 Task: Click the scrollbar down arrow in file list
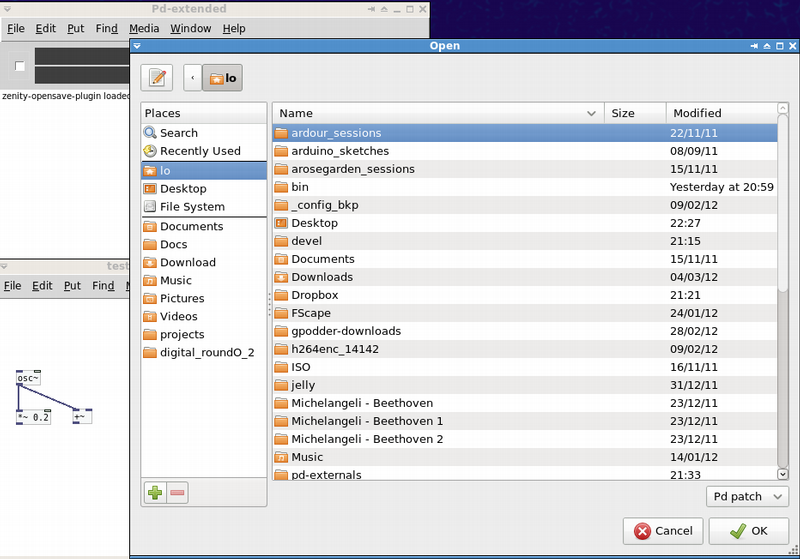point(783,474)
